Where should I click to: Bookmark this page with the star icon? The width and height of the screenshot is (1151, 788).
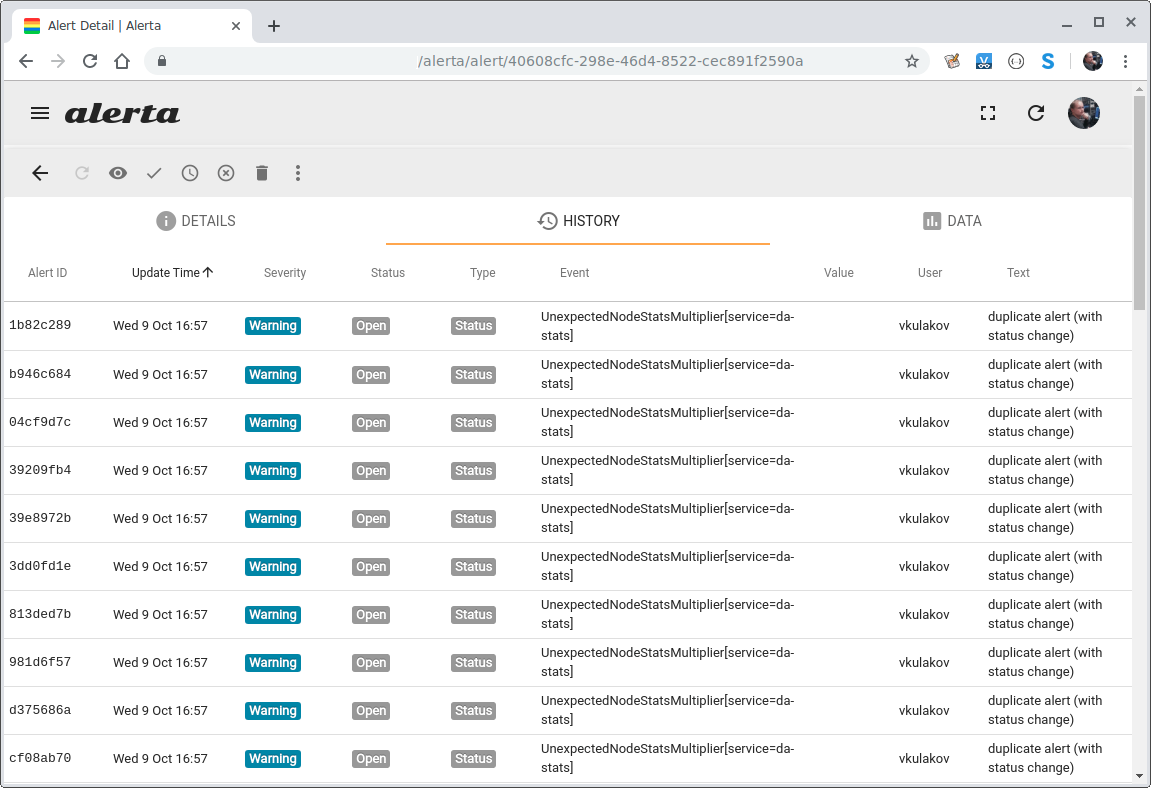(x=912, y=61)
